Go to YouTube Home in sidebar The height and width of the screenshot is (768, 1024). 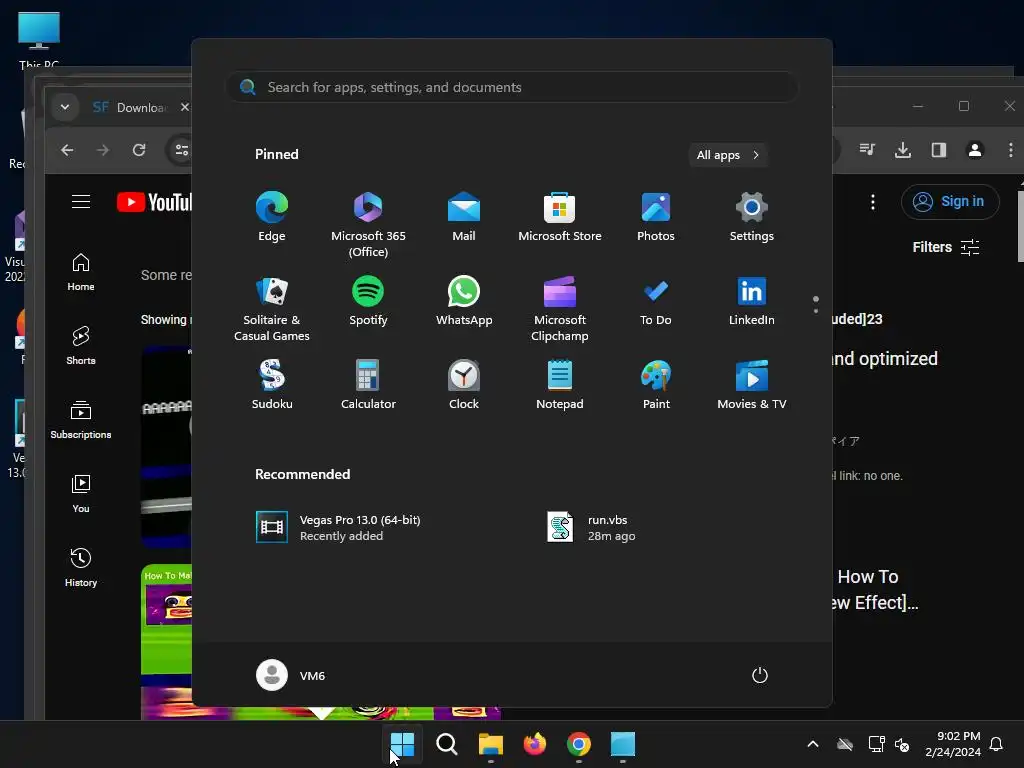[x=81, y=272]
